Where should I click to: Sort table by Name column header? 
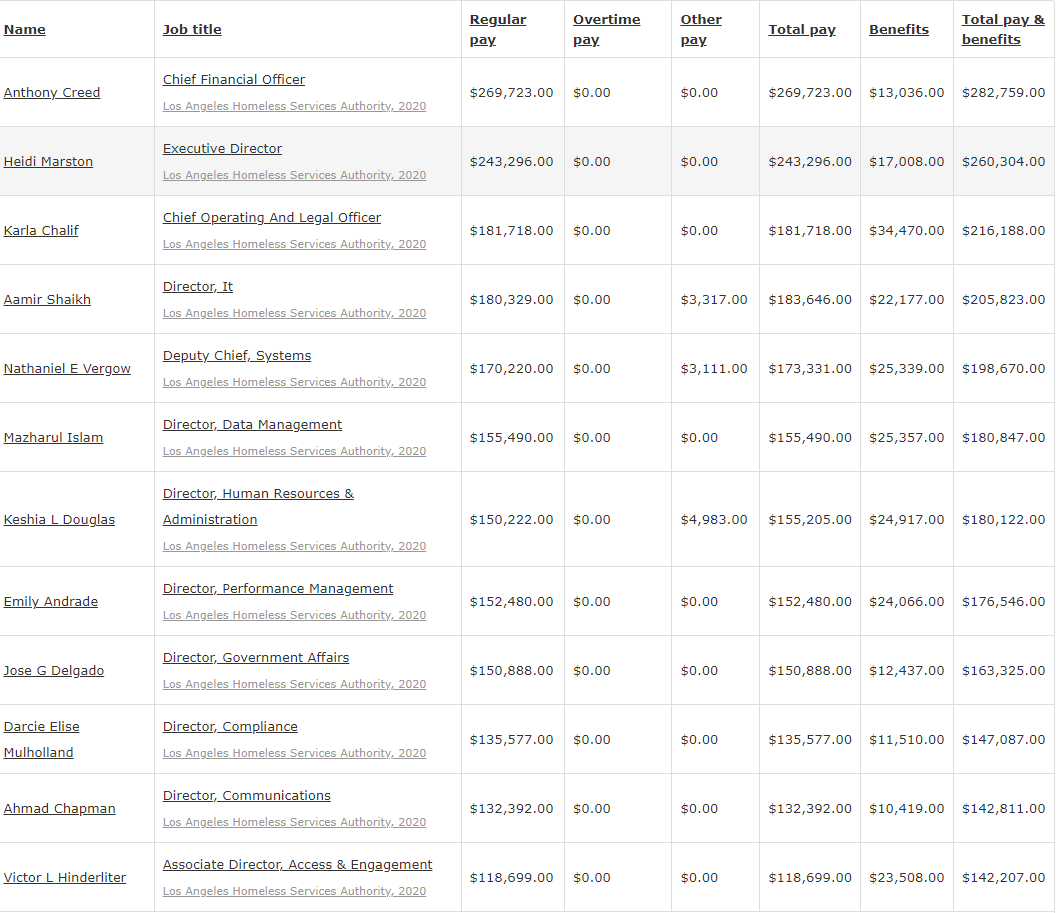click(24, 29)
